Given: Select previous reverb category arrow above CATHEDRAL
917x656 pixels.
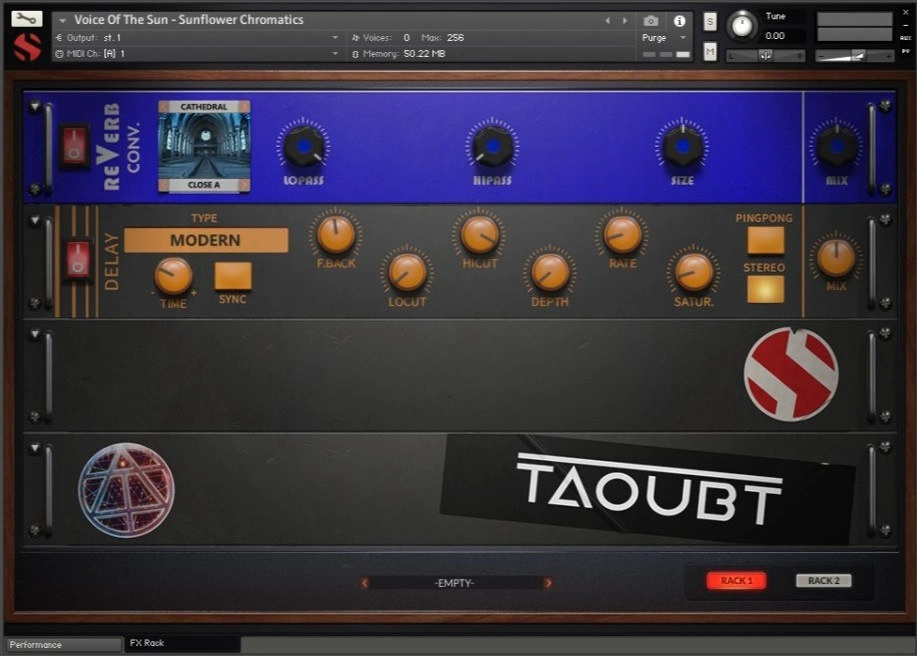Looking at the screenshot, I should 164,106.
